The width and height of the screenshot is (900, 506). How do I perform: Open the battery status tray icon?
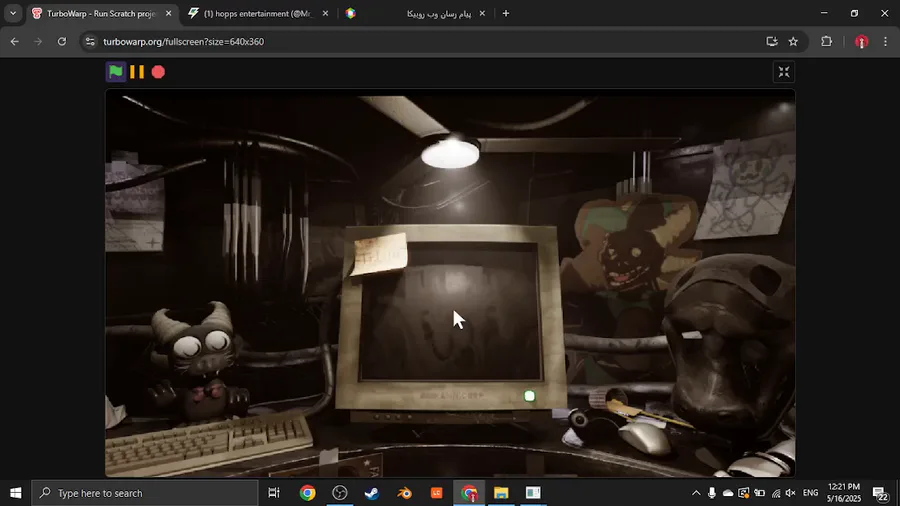point(759,493)
